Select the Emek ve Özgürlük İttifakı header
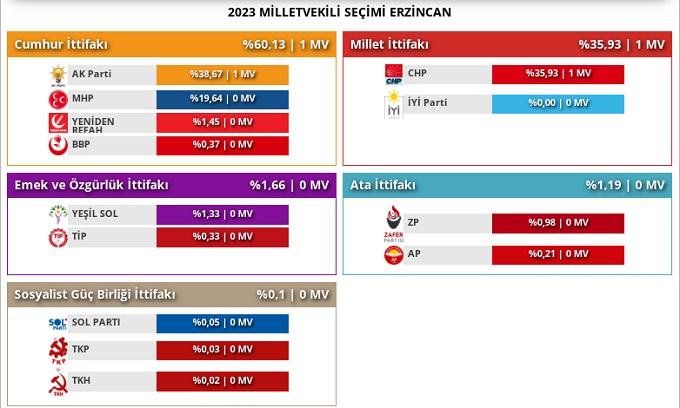Image resolution: width=680 pixels, height=408 pixels. coord(171,185)
